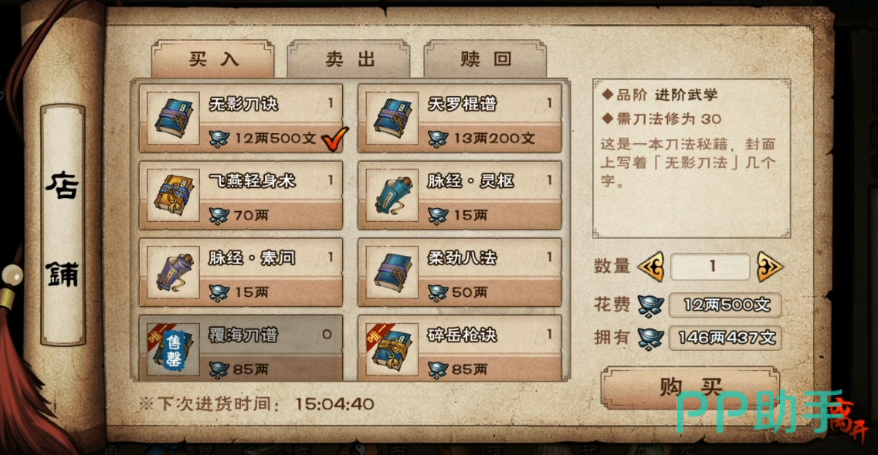Select the 柔劲八法 item name
878x455 pixels.
(462, 258)
